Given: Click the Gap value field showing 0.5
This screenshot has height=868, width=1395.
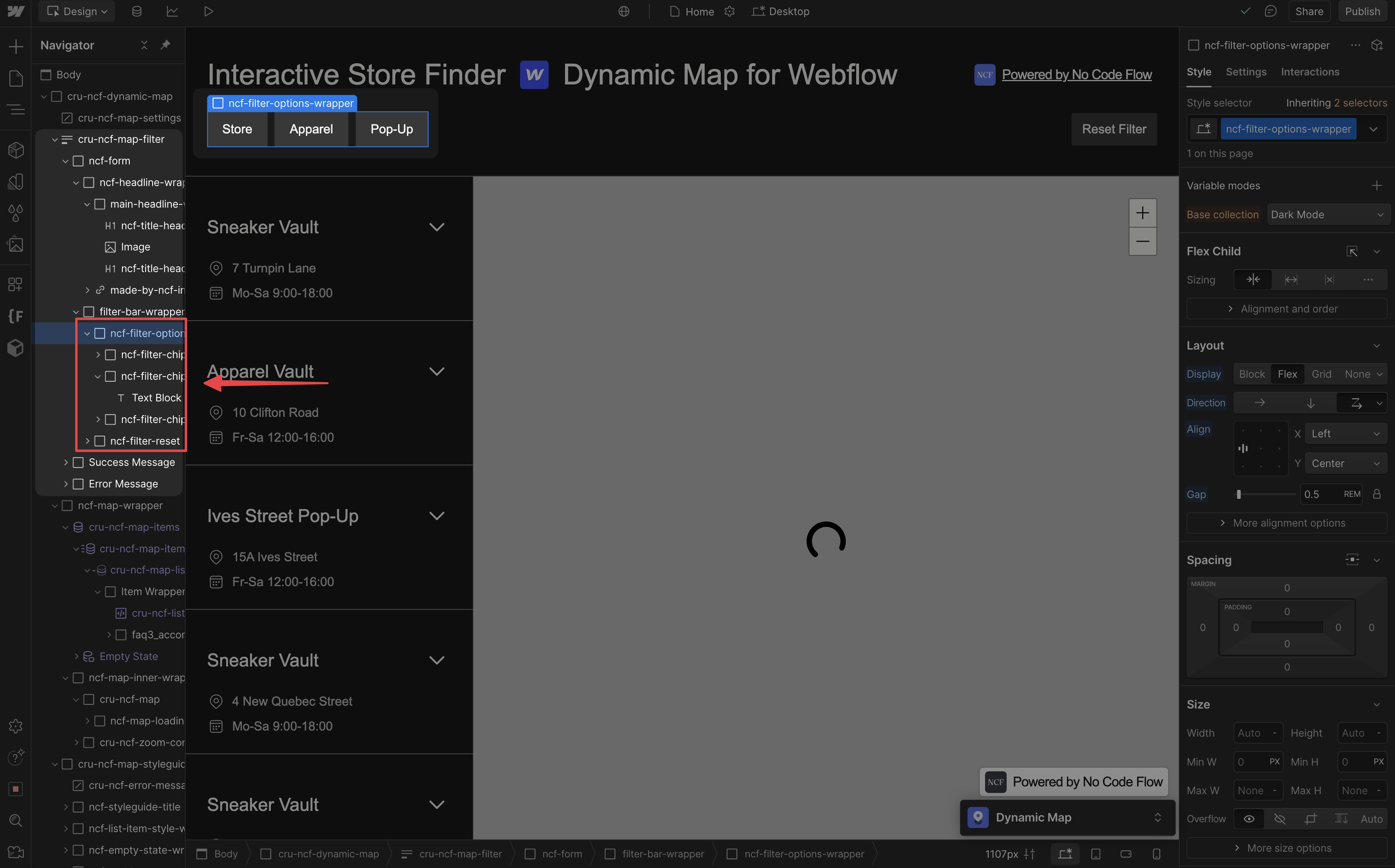Looking at the screenshot, I should [1320, 494].
